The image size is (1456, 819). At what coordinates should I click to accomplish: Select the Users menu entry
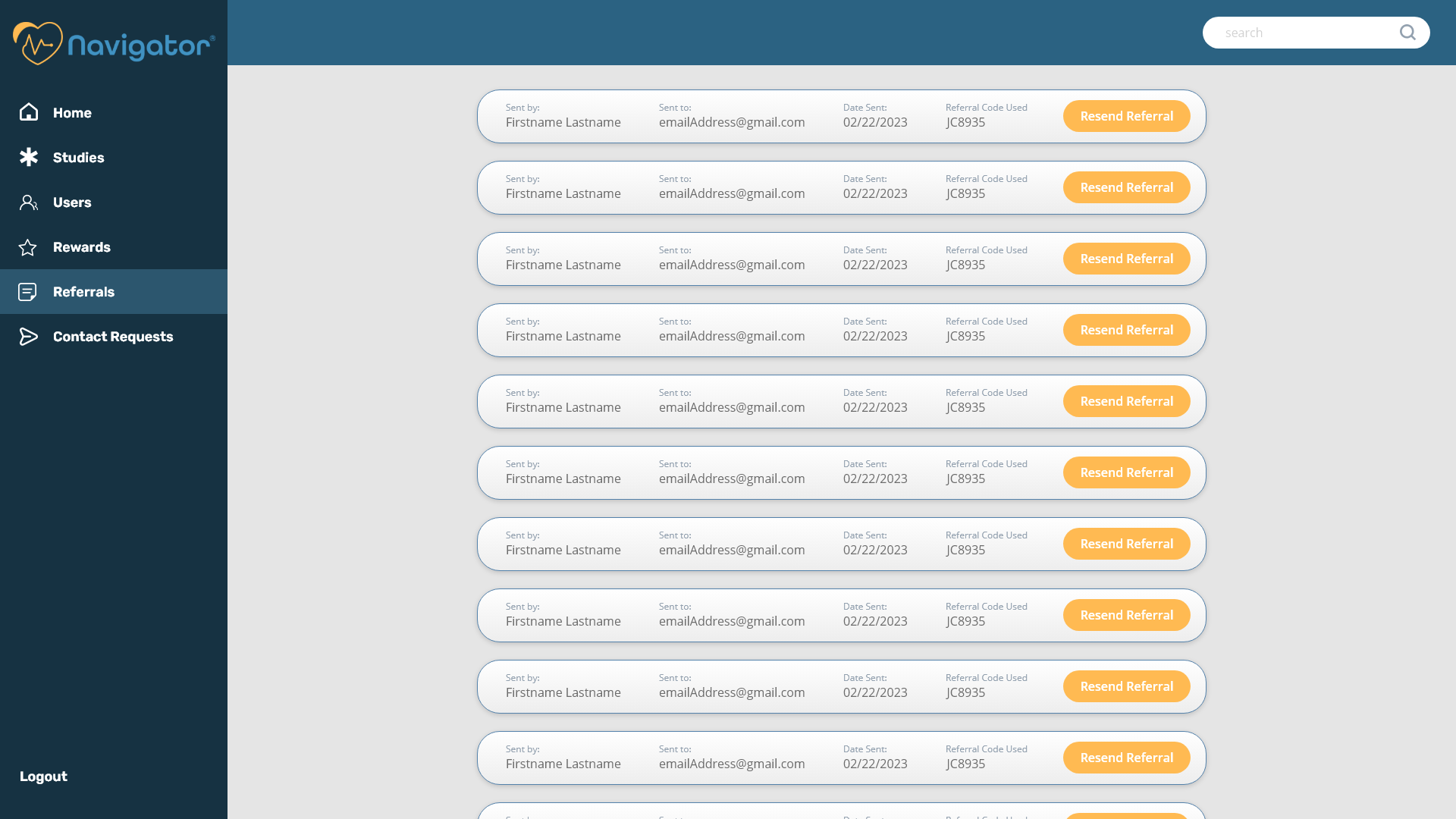point(72,202)
